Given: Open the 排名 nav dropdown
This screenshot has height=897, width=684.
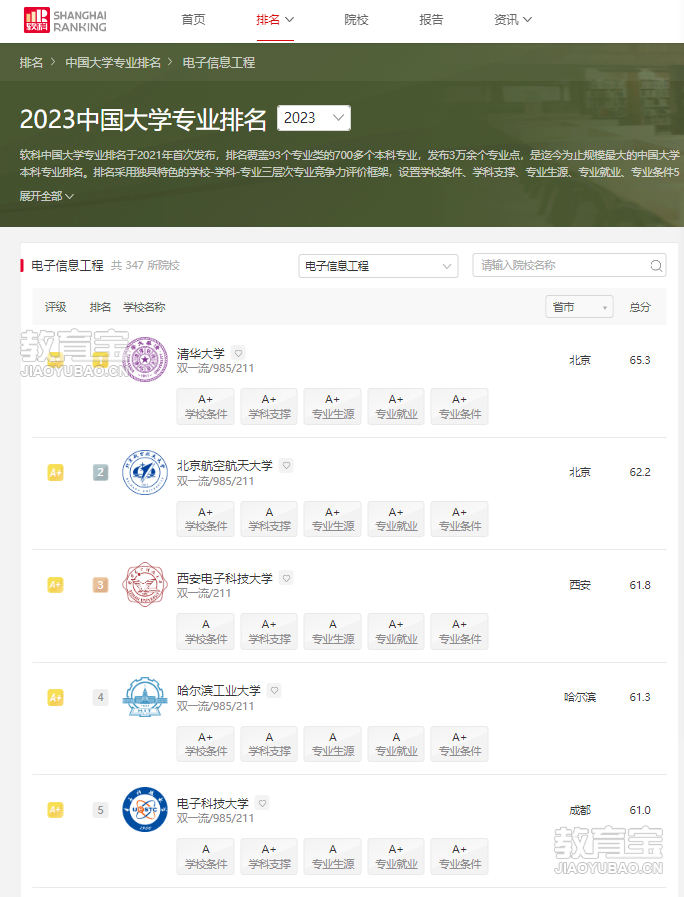Looking at the screenshot, I should coord(275,20).
